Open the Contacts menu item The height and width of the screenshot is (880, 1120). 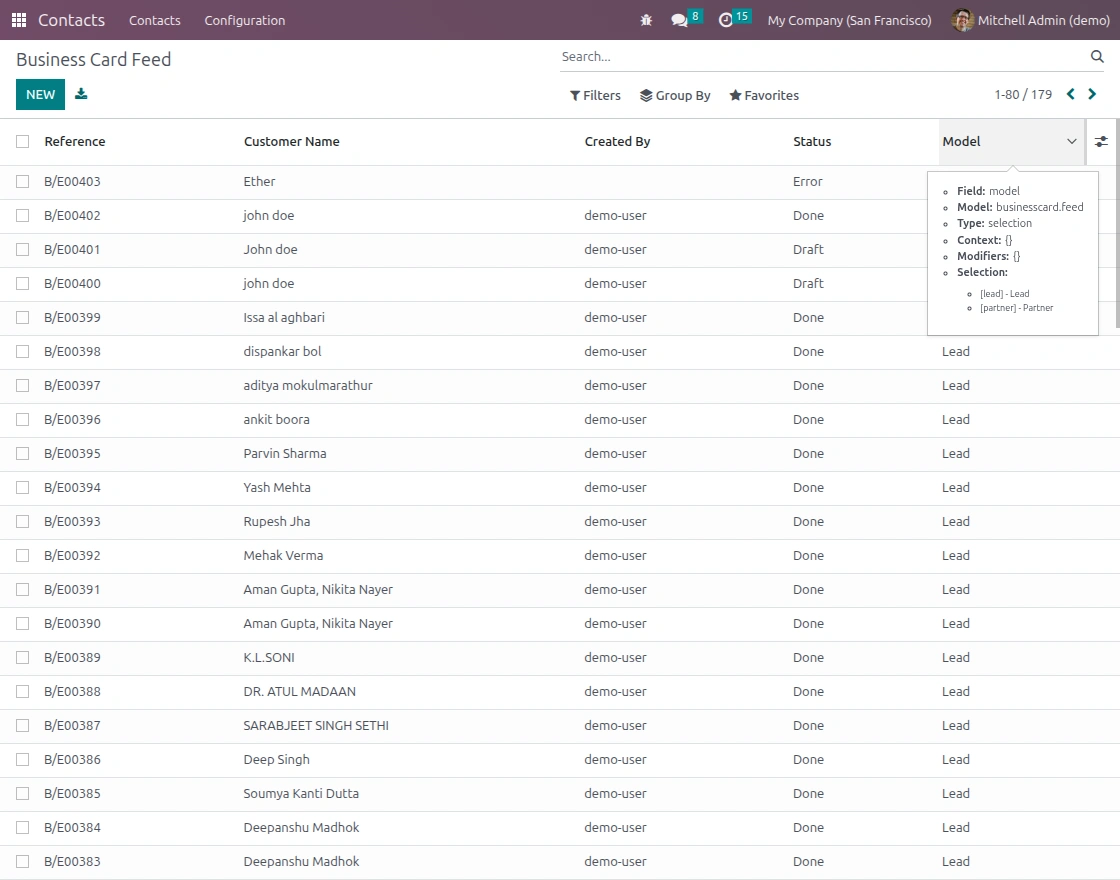point(154,20)
